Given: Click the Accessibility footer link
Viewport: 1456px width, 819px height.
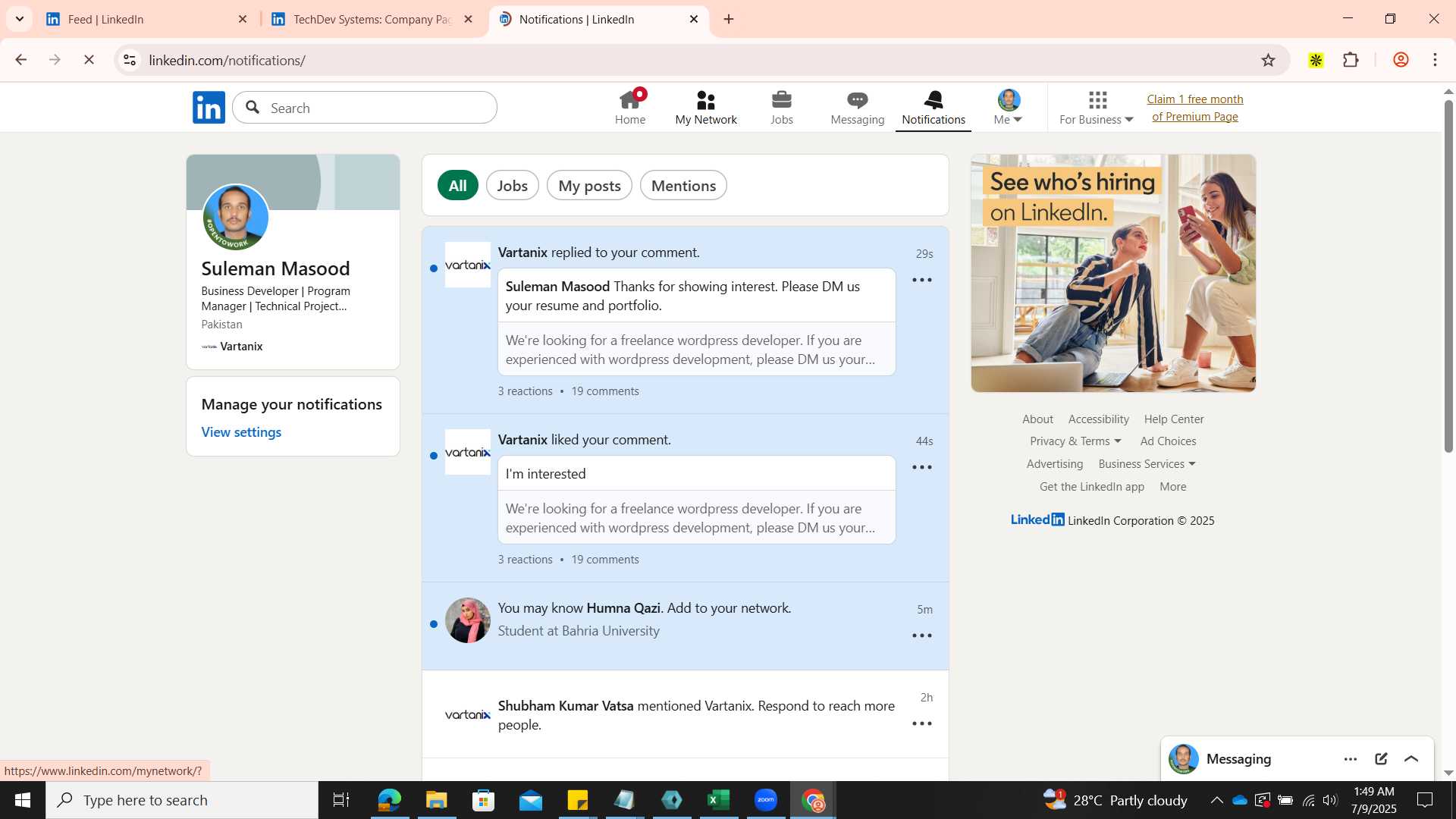Looking at the screenshot, I should coord(1098,419).
